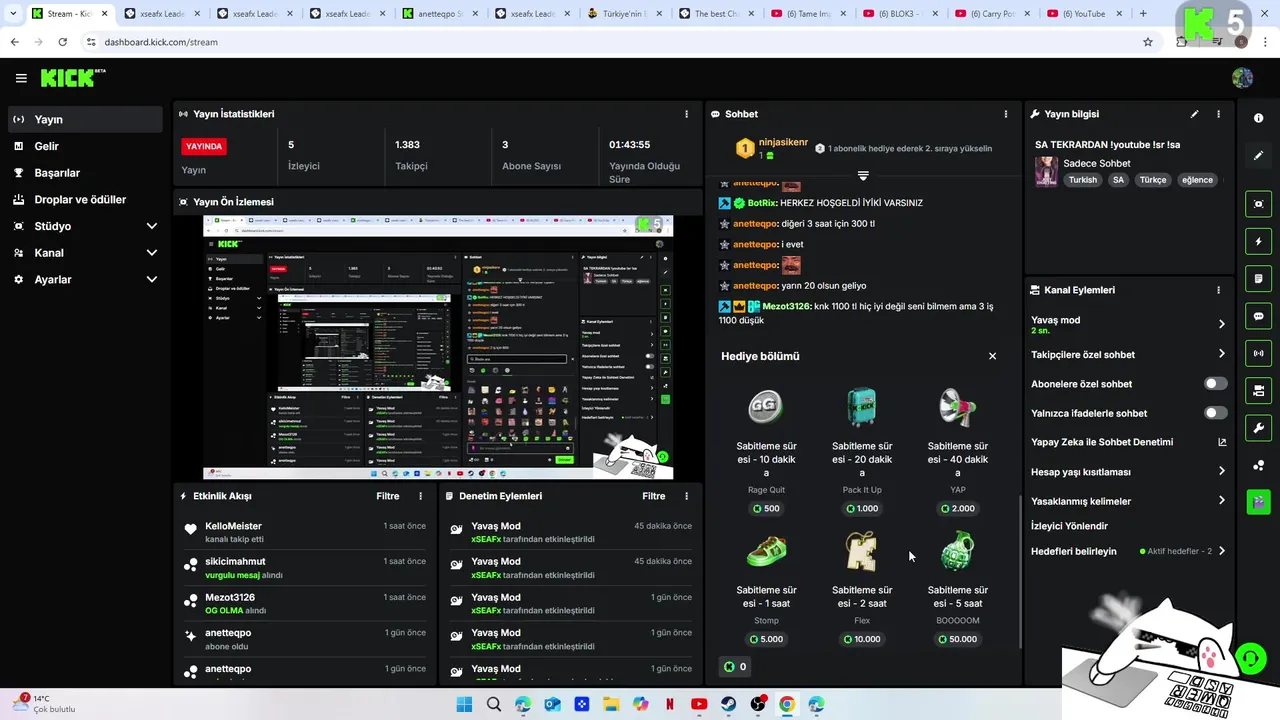Viewport: 1280px width, 720px height.
Task: Go to Başarılar in sidebar
Action: click(85, 173)
